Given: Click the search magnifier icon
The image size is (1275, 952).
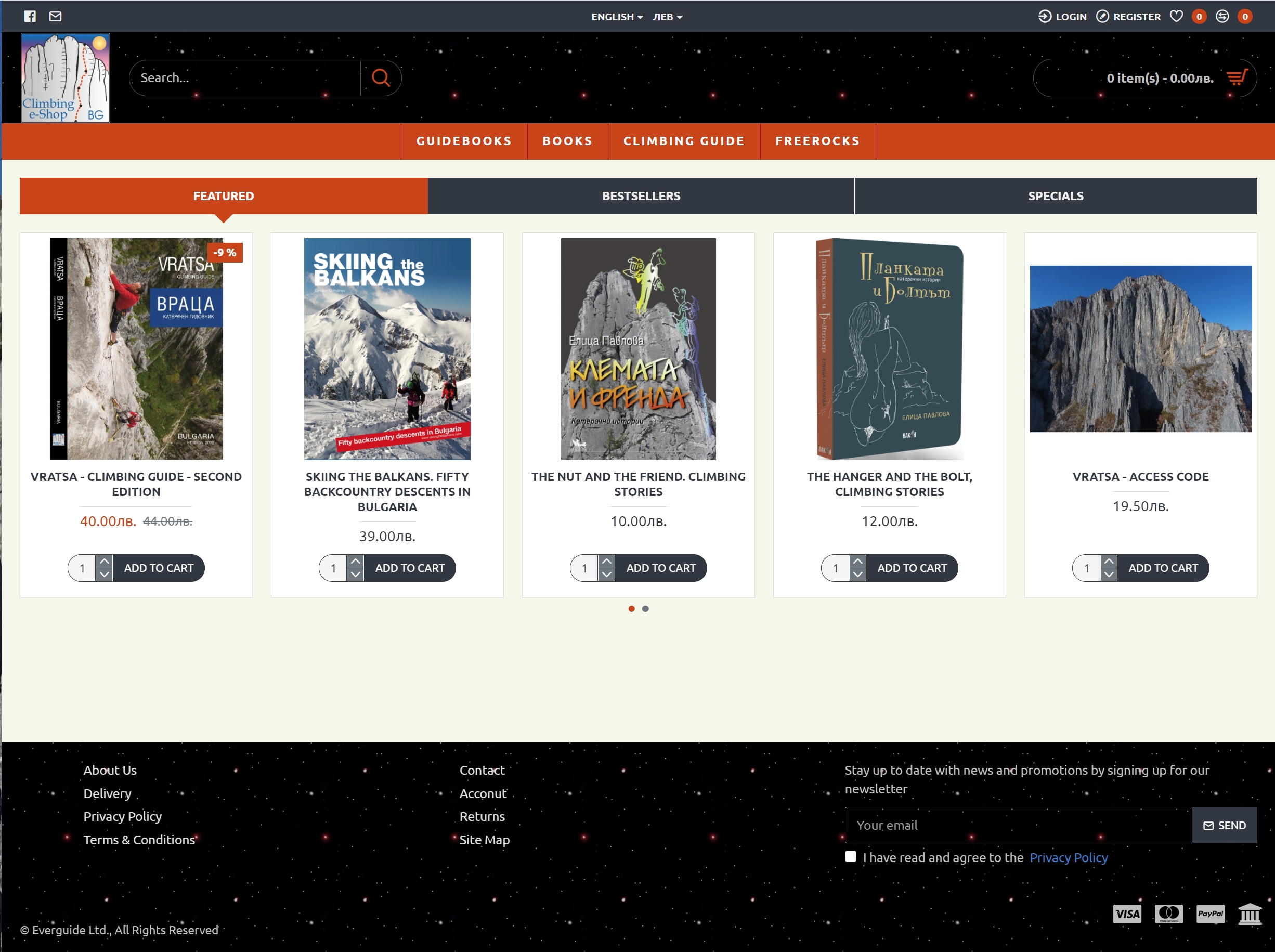Looking at the screenshot, I should click(381, 78).
